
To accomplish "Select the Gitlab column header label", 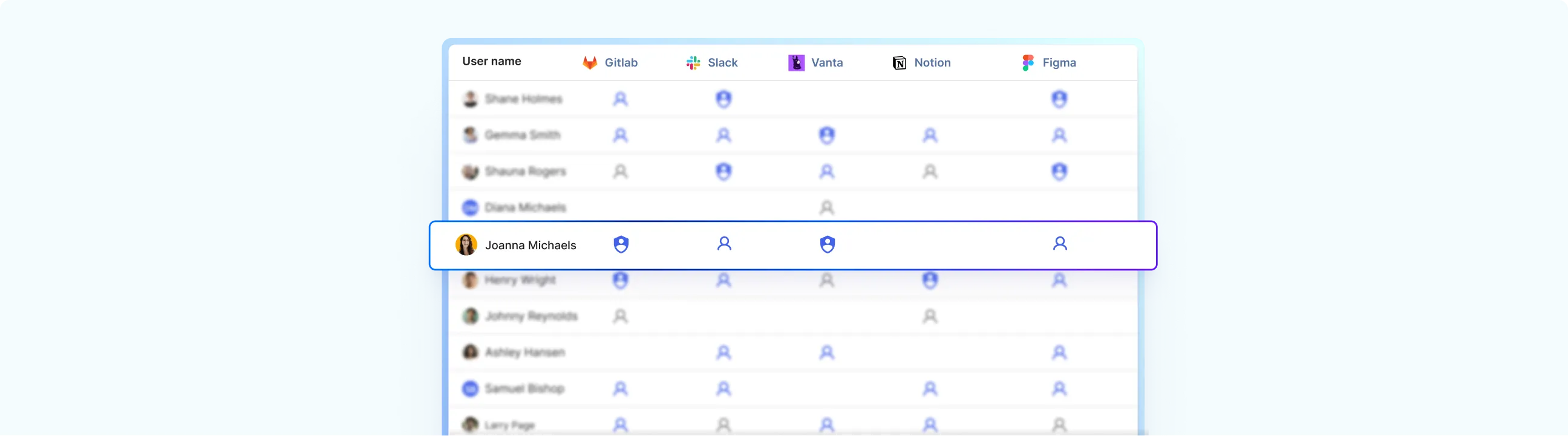I will pos(621,63).
